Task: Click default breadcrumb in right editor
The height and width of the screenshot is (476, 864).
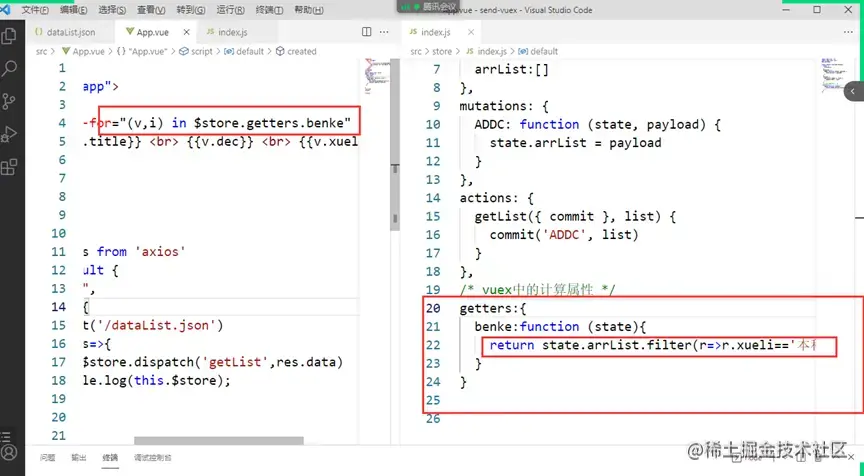Action: [538, 51]
